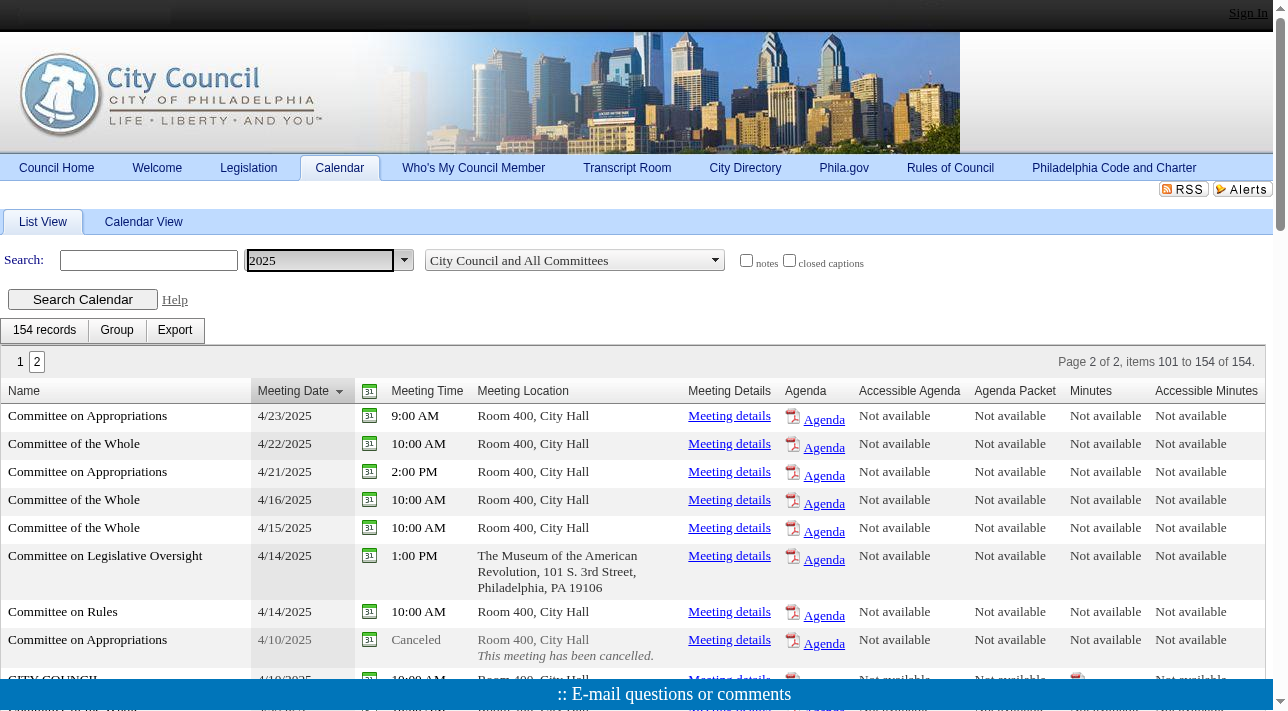Screen dimensions: 1288x711
Task: Open Phila.gov menu item
Action: click(x=844, y=168)
